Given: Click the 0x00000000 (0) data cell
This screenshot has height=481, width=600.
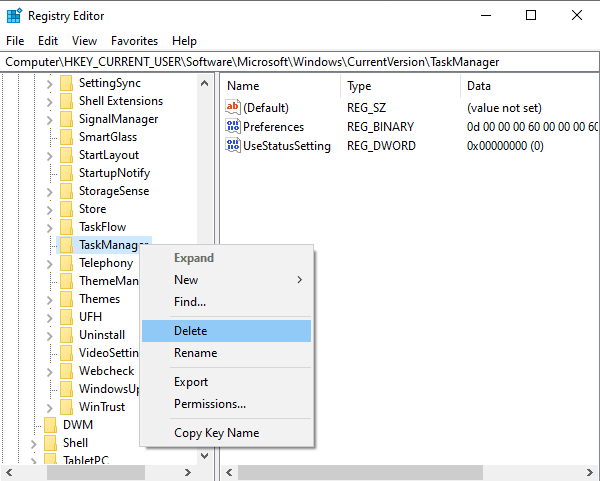Looking at the screenshot, I should coord(505,146).
